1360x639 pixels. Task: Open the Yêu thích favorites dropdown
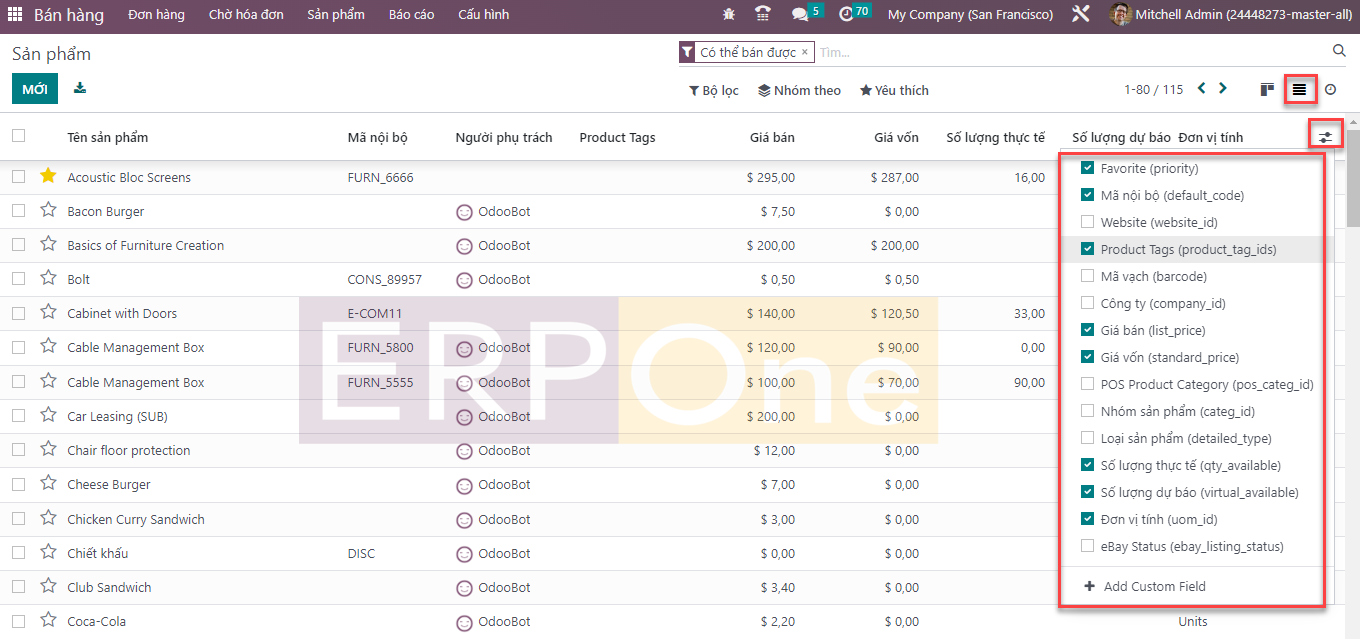[894, 90]
